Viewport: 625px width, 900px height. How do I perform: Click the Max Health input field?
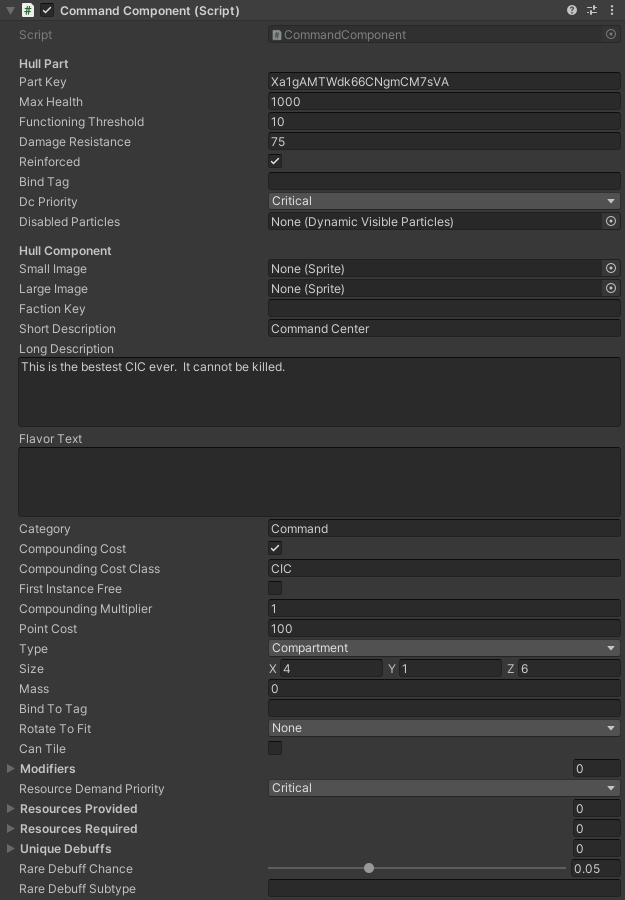pyautogui.click(x=444, y=102)
